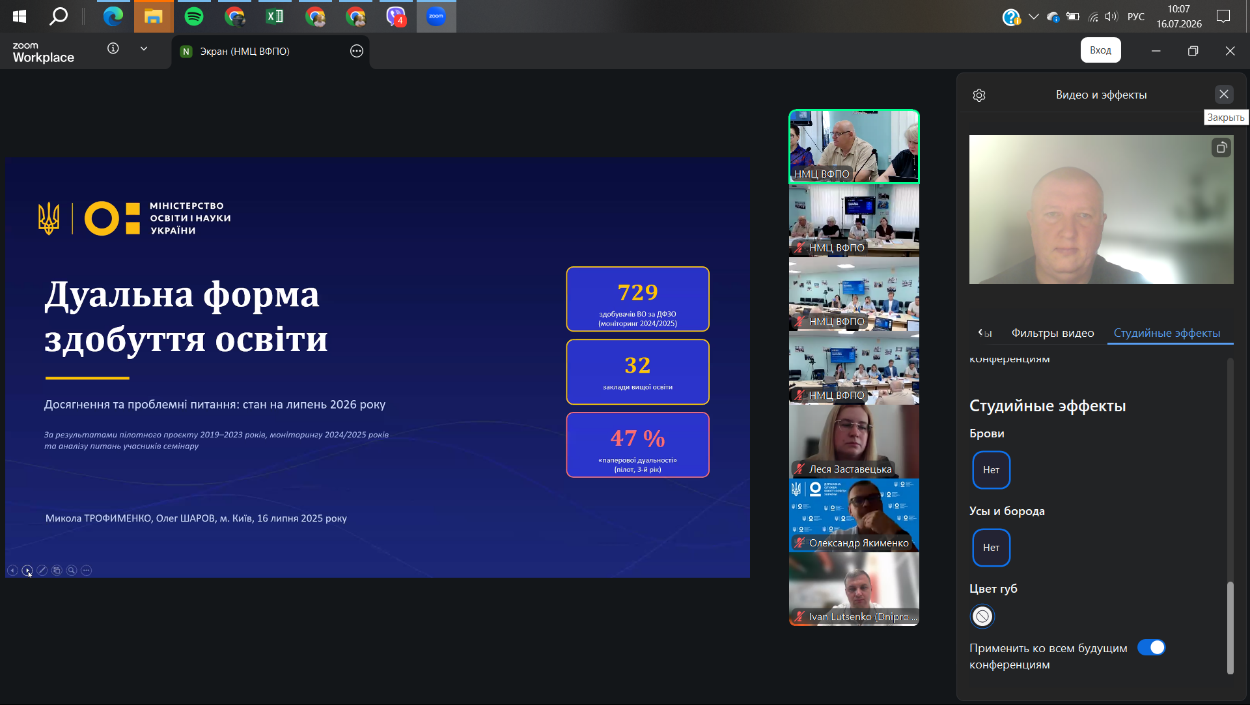Screen dimensions: 1250x705
Task: Choose no lip color swatch
Action: (x=982, y=616)
